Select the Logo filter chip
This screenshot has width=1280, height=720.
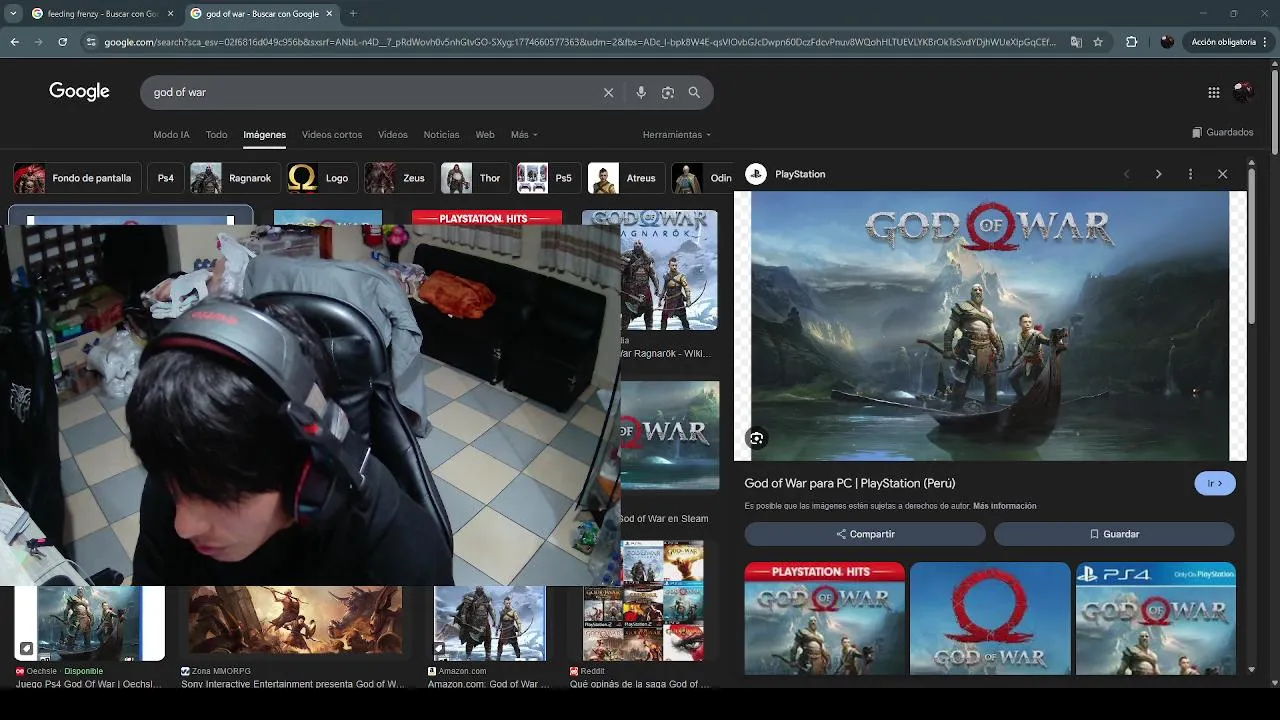click(324, 178)
